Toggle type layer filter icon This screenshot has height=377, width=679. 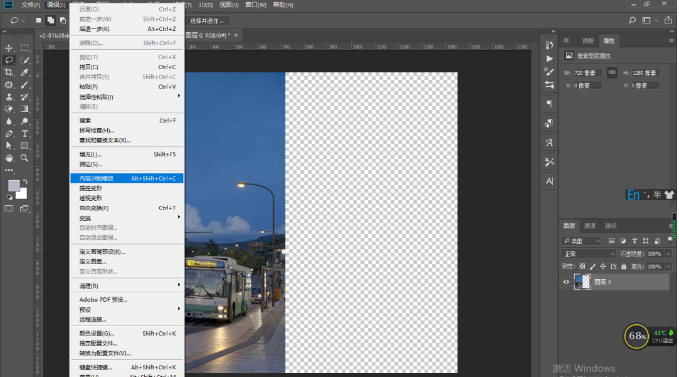(634, 241)
